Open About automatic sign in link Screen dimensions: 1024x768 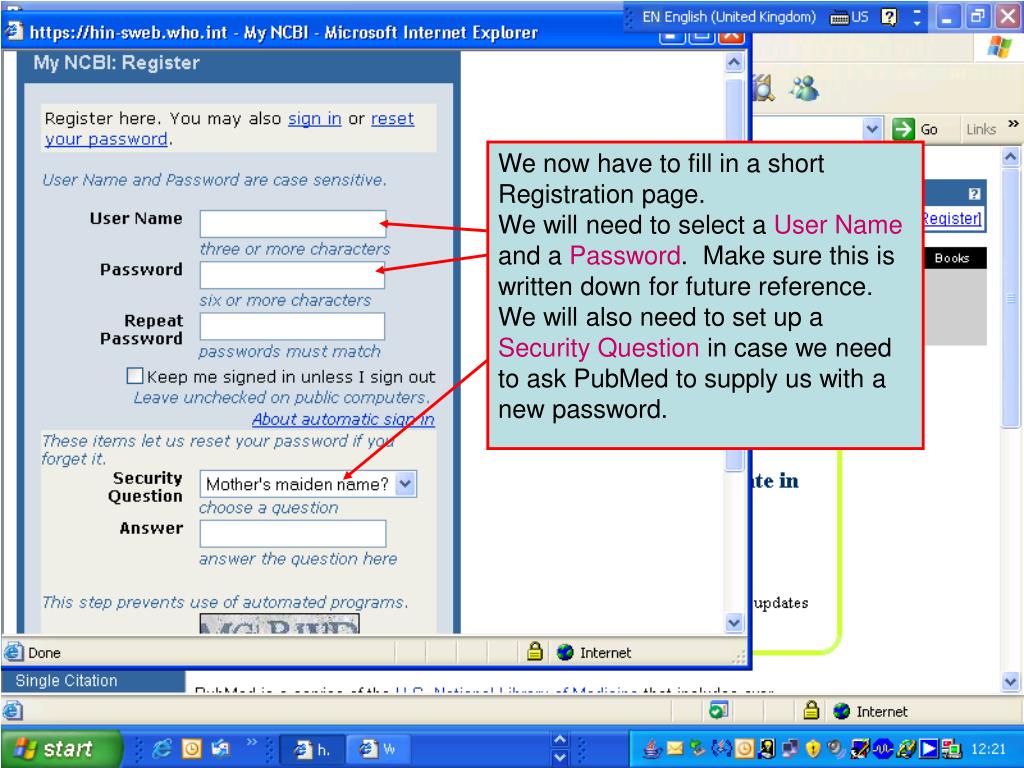344,419
